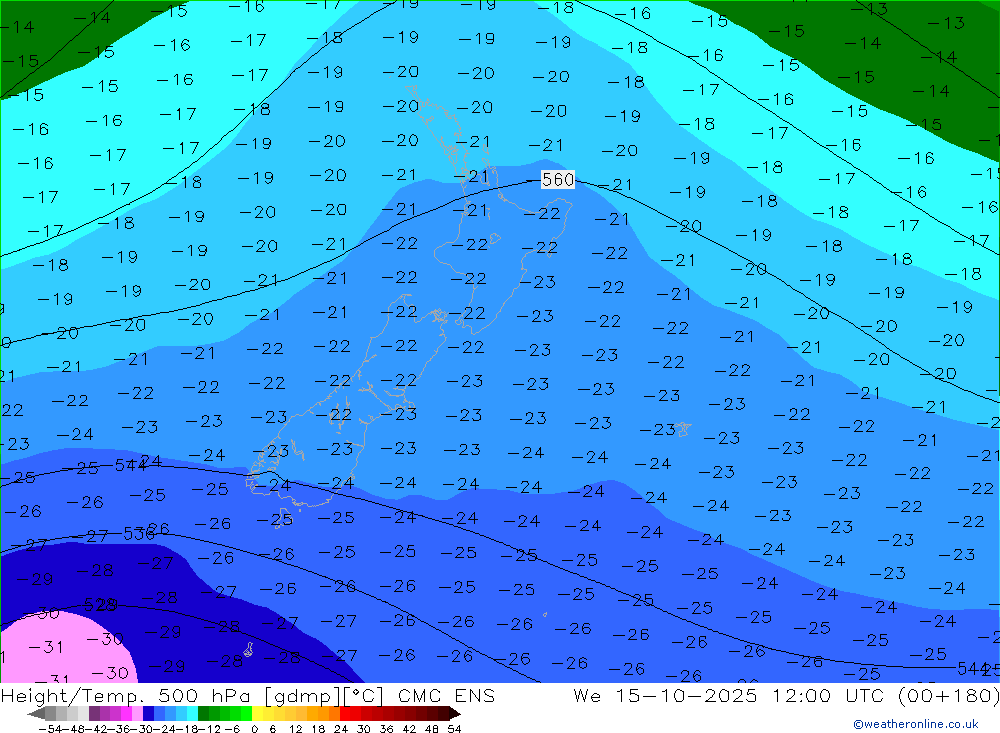1000x733 pixels.
Task: Click the 528 contour height label
Action: [100, 604]
